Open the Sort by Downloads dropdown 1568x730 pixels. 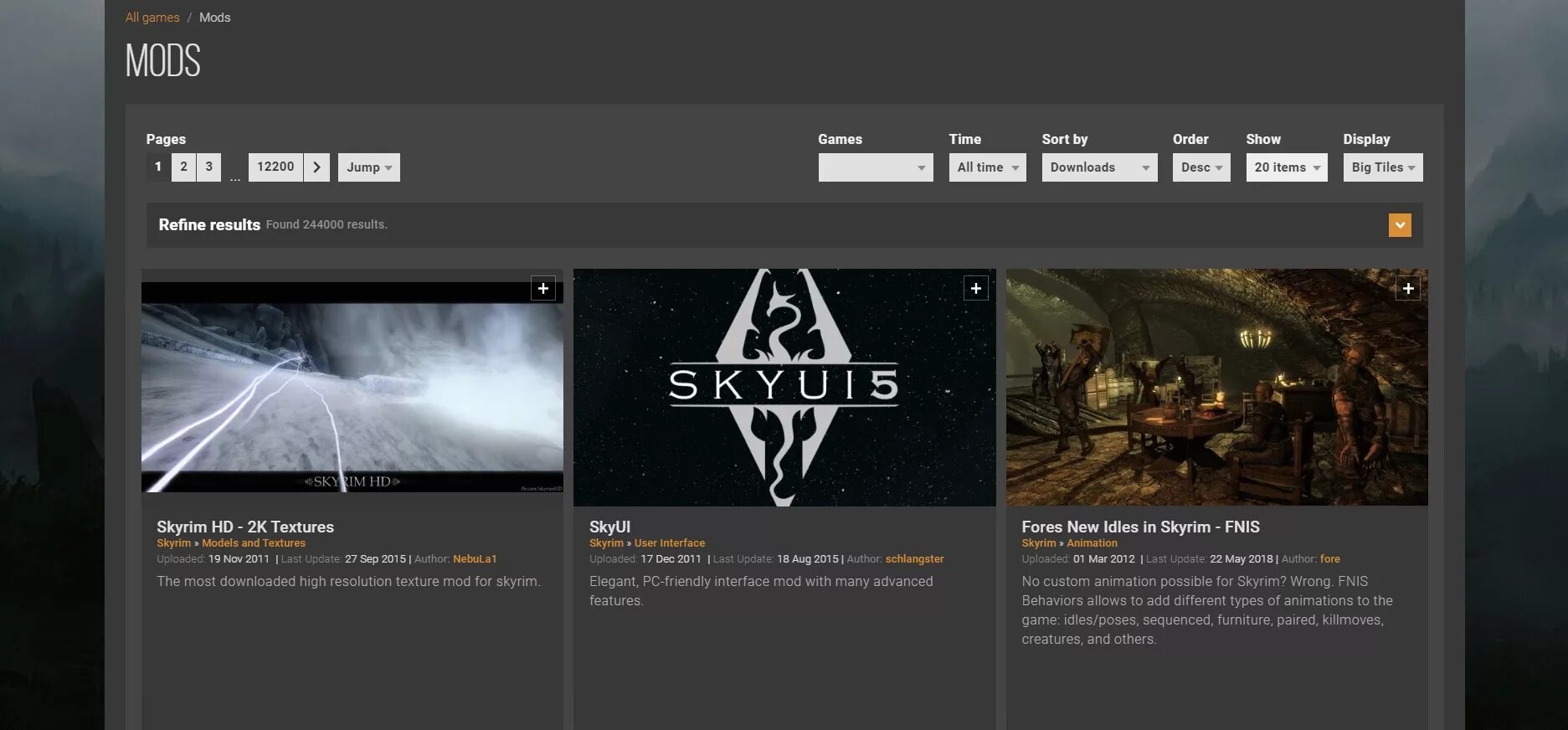tap(1099, 167)
